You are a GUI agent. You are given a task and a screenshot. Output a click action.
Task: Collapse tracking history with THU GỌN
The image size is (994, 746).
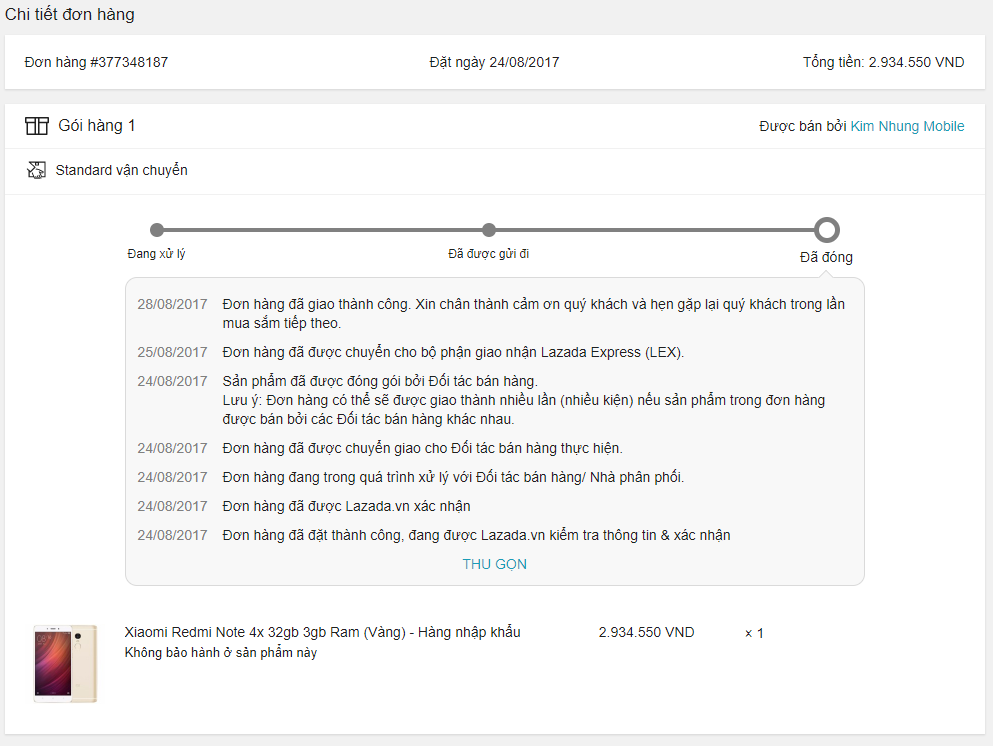494,564
